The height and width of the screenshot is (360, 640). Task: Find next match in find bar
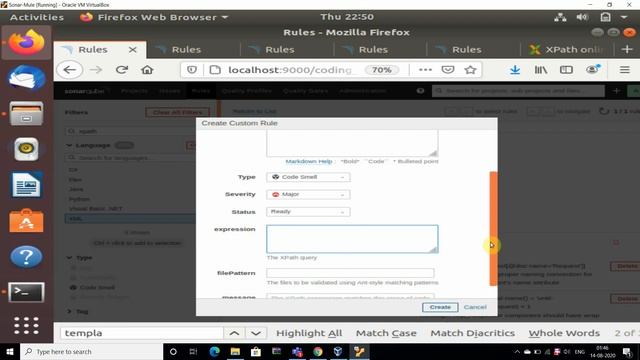tap(256, 333)
